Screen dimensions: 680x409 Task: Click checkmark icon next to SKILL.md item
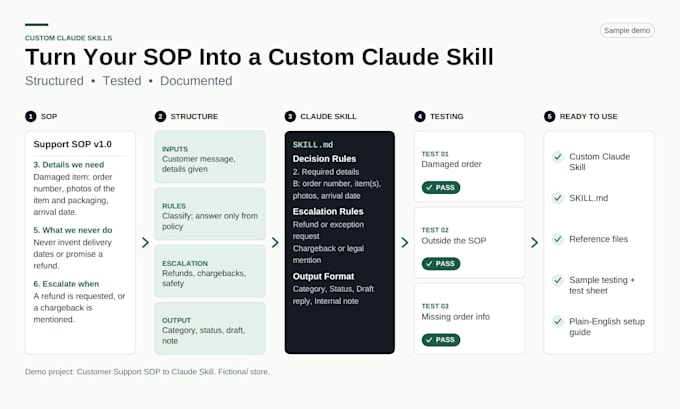pos(558,198)
